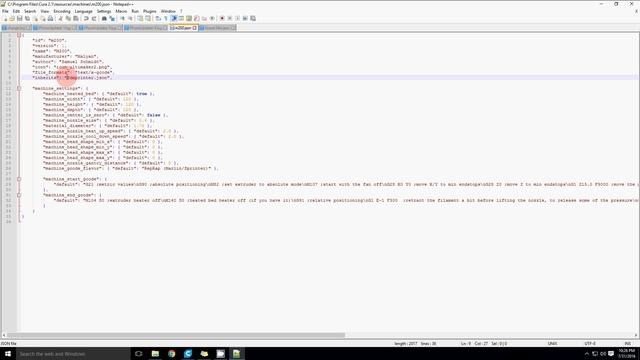Toggle the file monitoring eye icon
The image size is (640, 360).
click(x=212, y=18)
